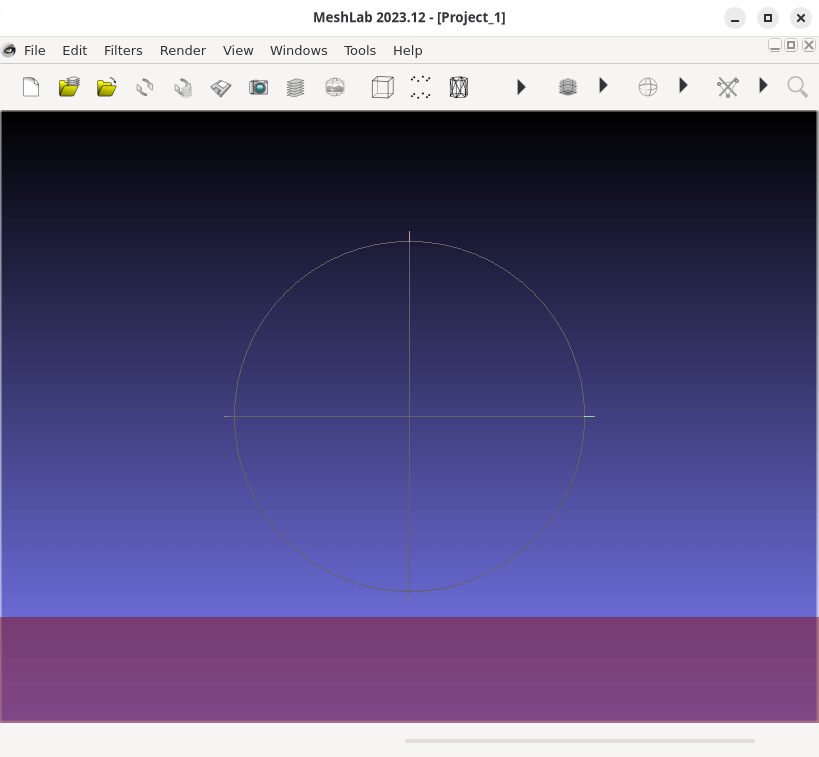Toggle the points rendering dots icon
This screenshot has height=757, width=819.
click(x=420, y=87)
